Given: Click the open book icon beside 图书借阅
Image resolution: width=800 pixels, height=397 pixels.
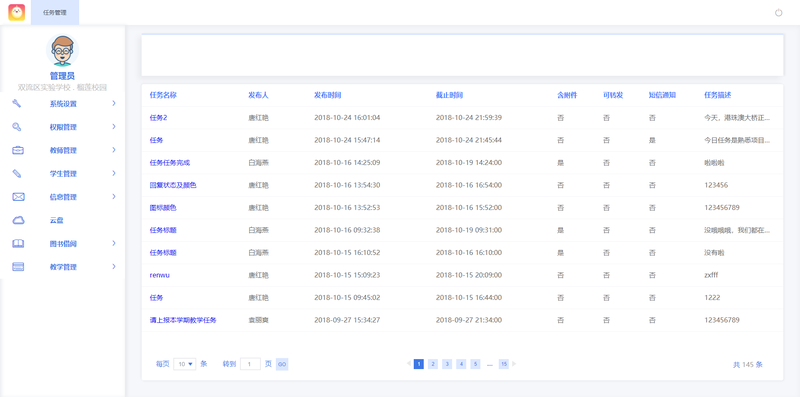Looking at the screenshot, I should (x=18, y=243).
